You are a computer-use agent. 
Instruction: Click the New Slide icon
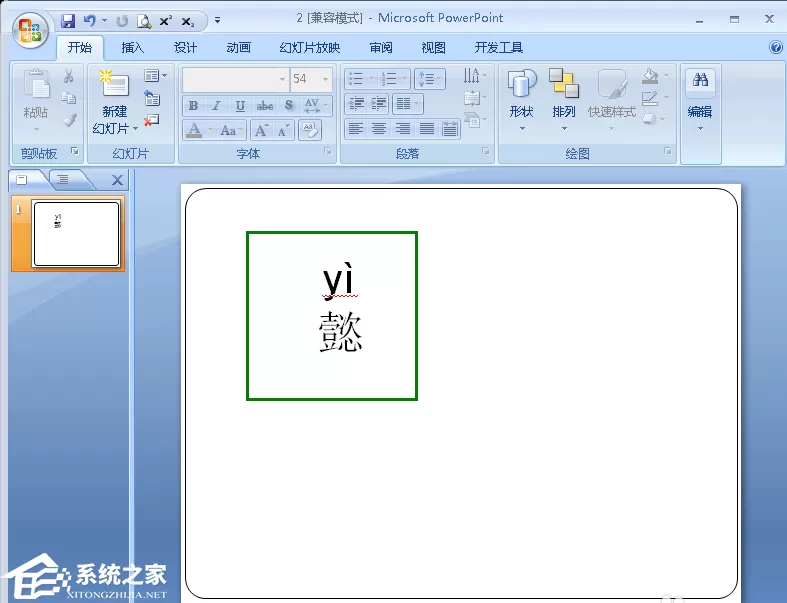pos(114,83)
